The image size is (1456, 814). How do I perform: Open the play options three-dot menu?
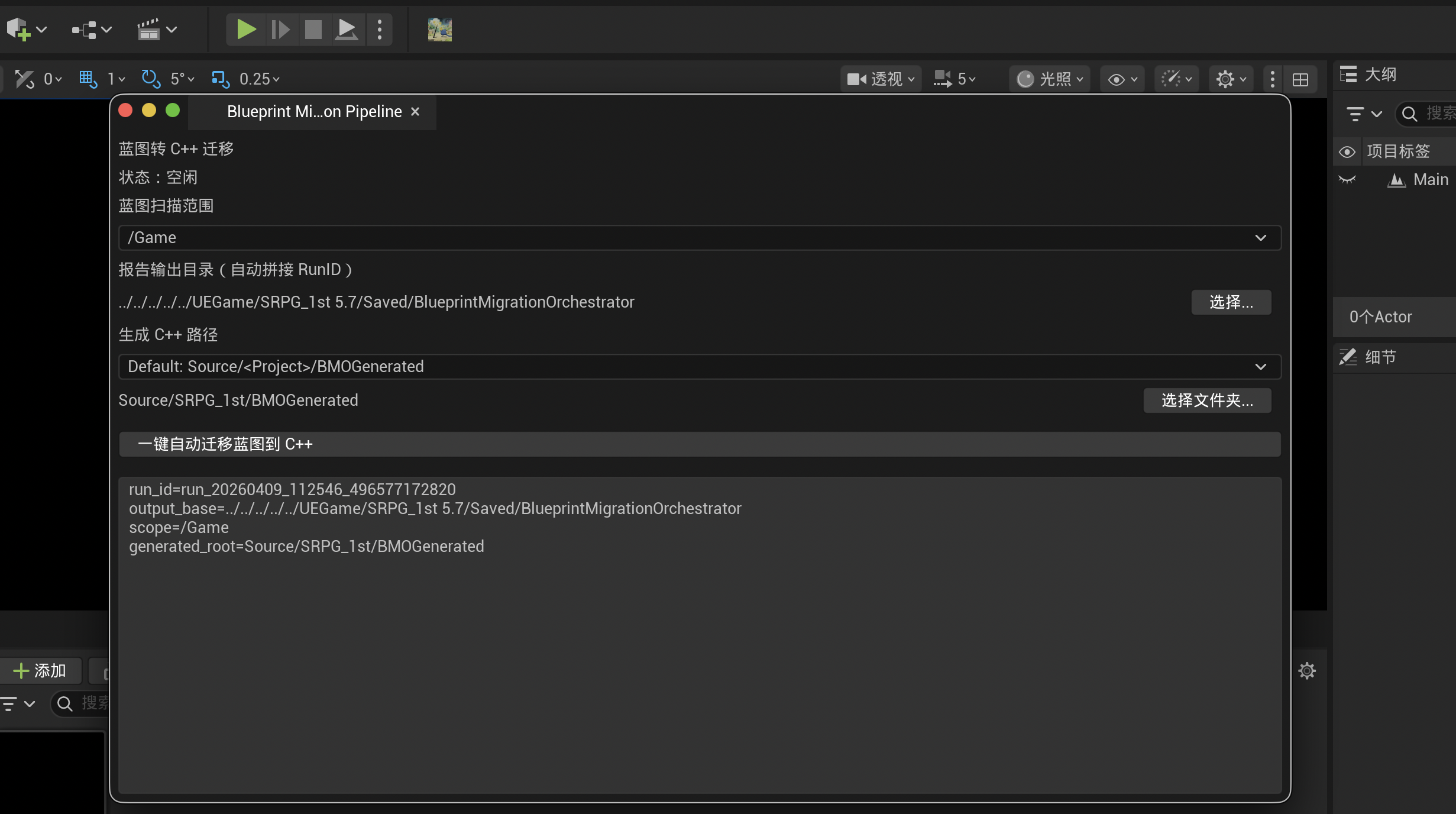(x=380, y=29)
